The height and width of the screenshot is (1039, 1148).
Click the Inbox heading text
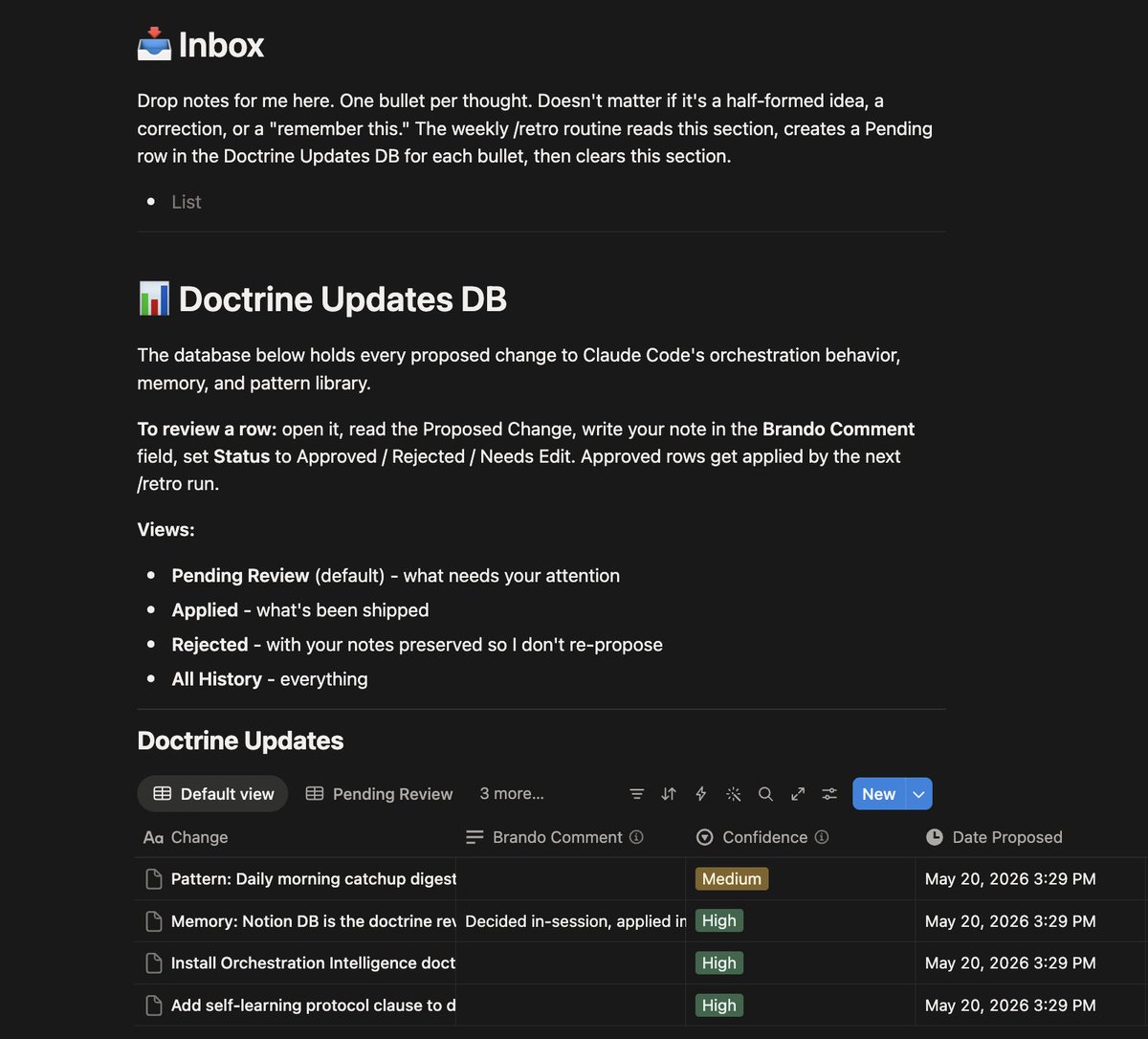221,45
